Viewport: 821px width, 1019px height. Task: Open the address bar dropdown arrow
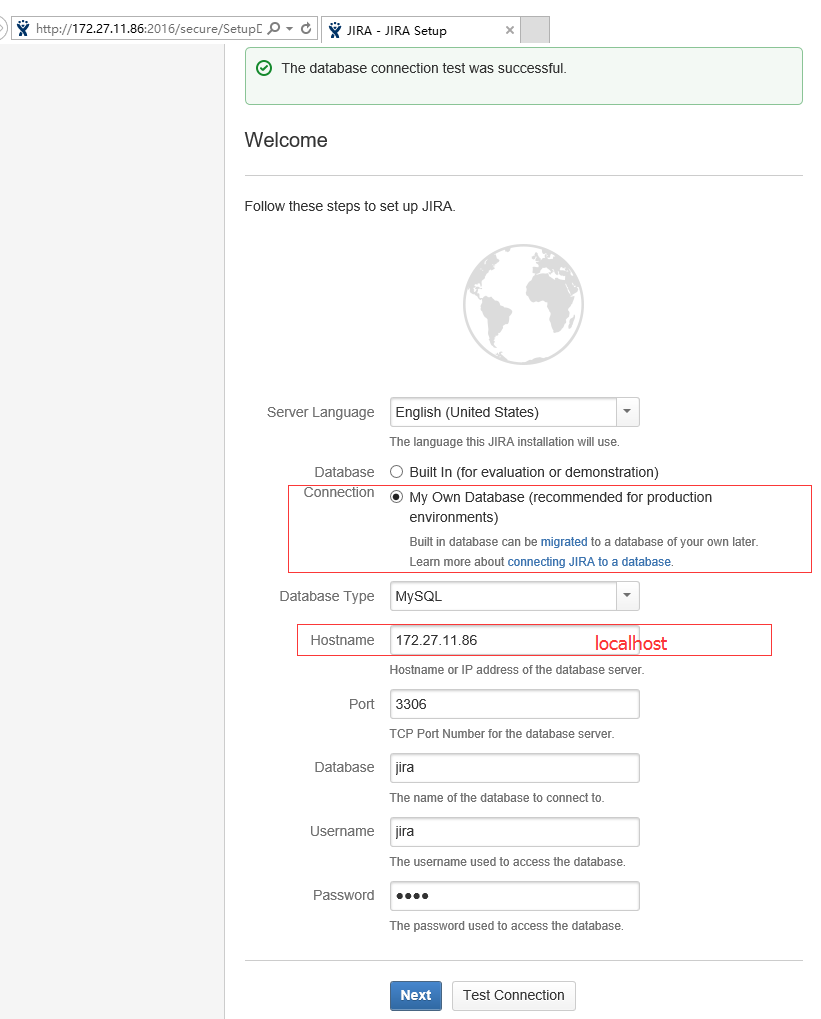point(289,29)
